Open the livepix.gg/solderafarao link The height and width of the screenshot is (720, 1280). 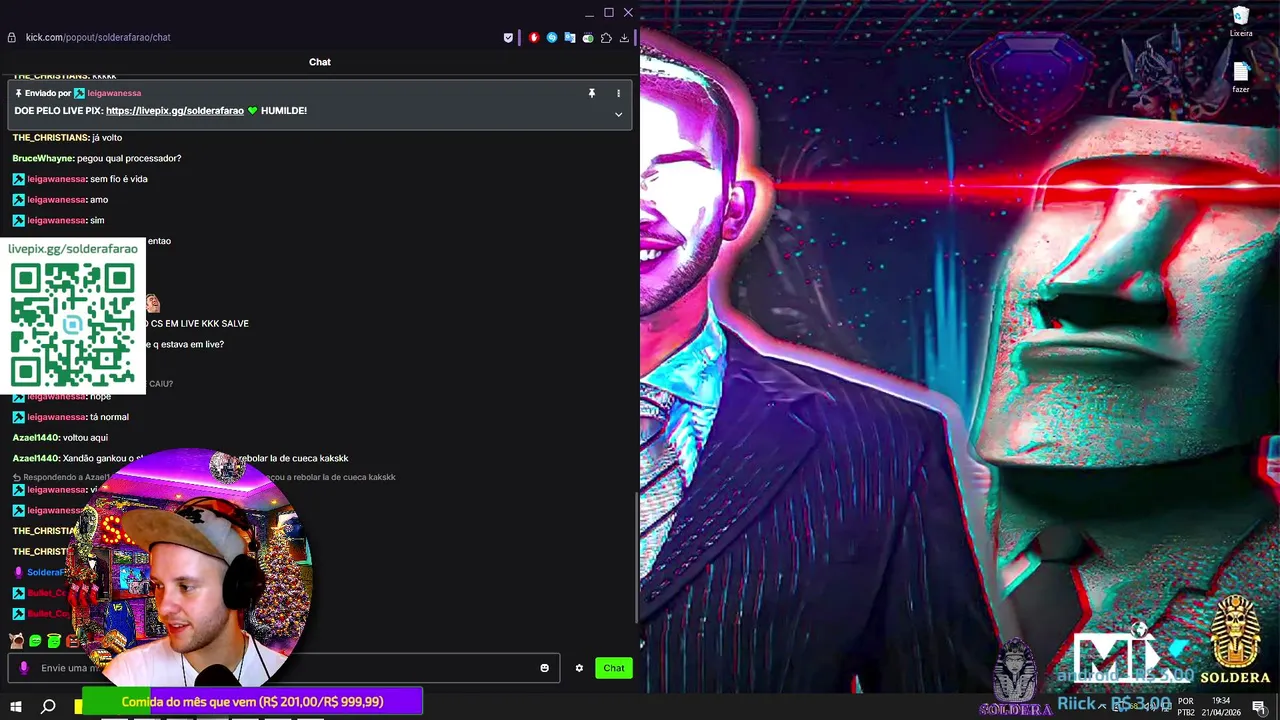click(175, 111)
